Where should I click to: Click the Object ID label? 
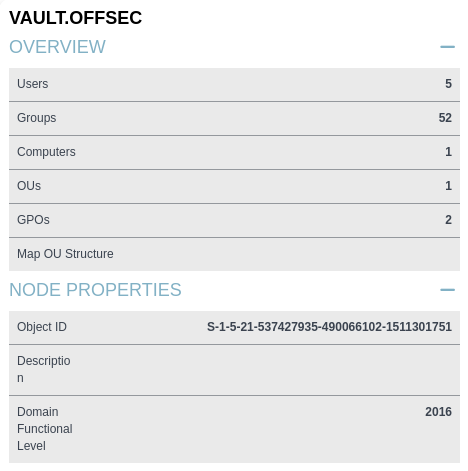[x=42, y=327]
